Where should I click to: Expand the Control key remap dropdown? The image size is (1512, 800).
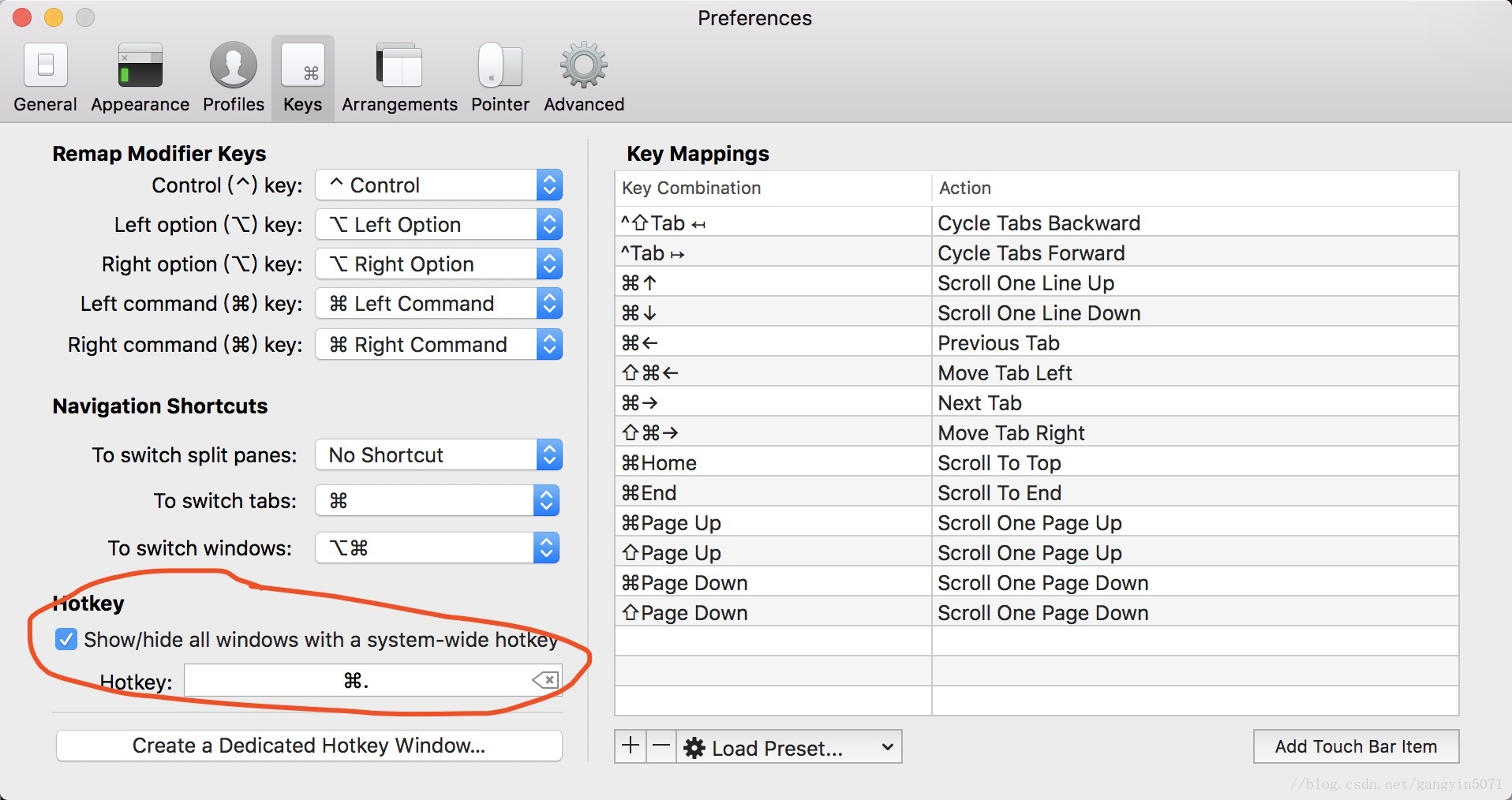pyautogui.click(x=439, y=185)
